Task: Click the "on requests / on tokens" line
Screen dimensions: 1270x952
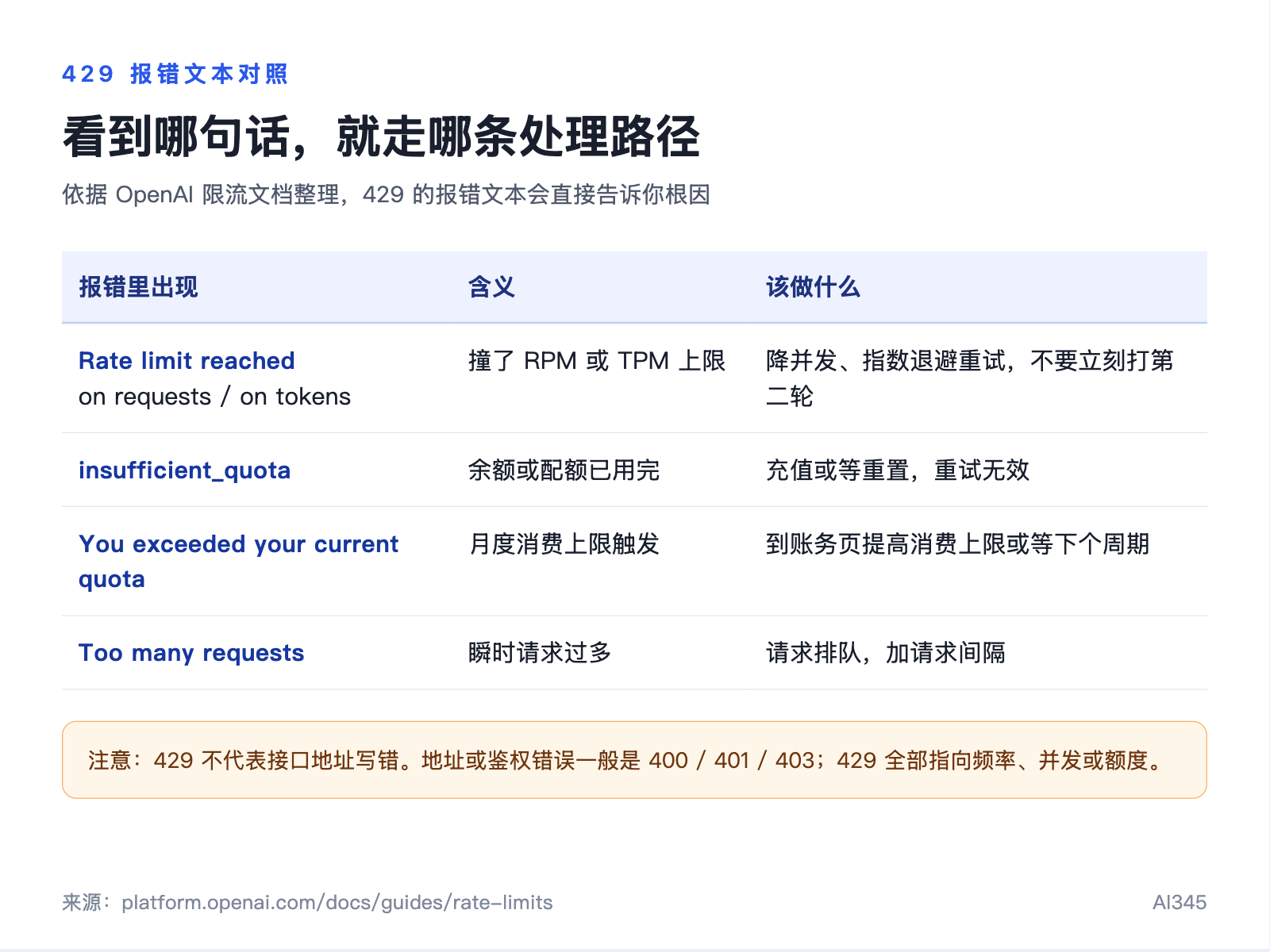Action: point(214,397)
